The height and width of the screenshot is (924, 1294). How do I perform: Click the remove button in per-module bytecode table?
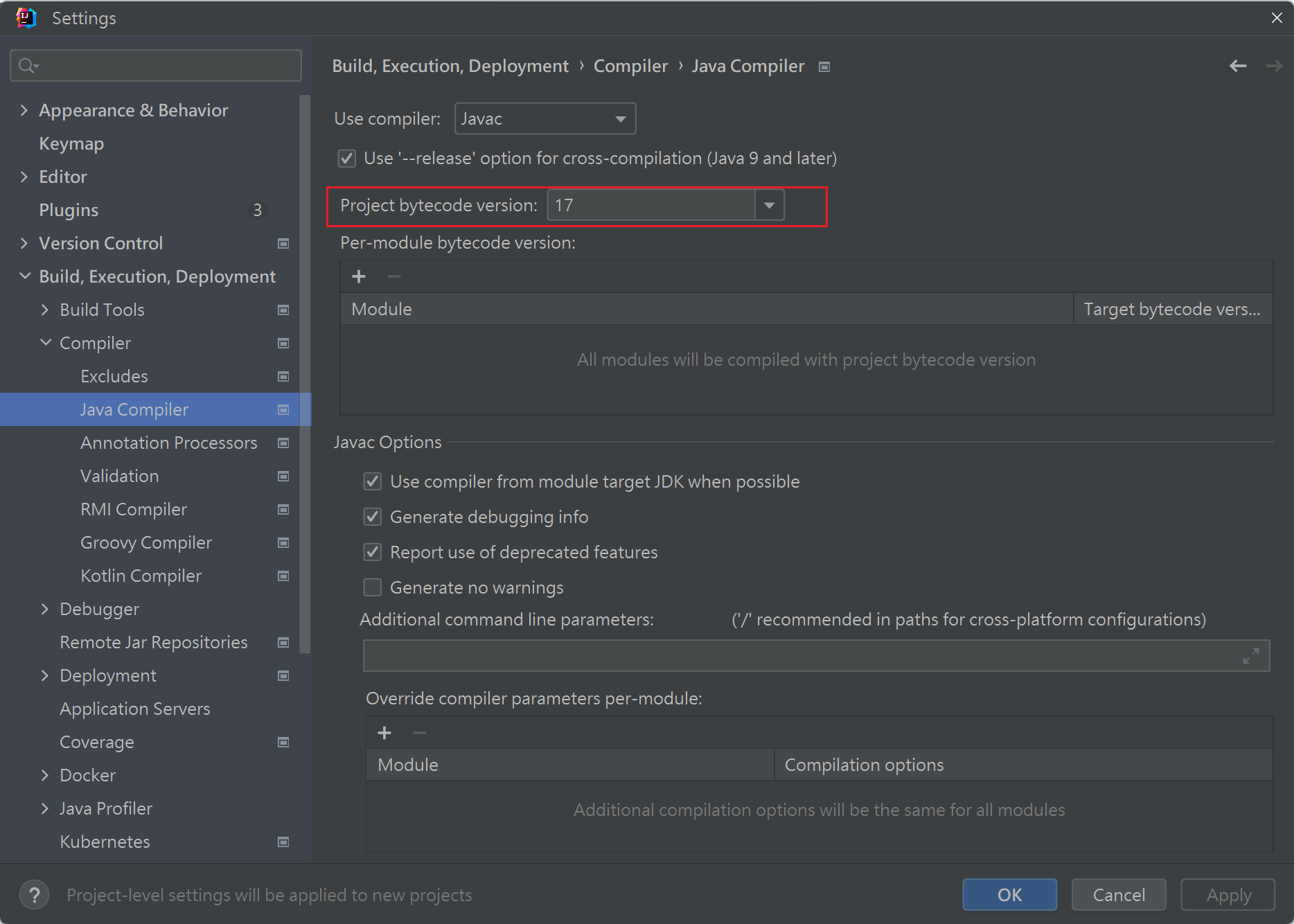pyautogui.click(x=394, y=276)
